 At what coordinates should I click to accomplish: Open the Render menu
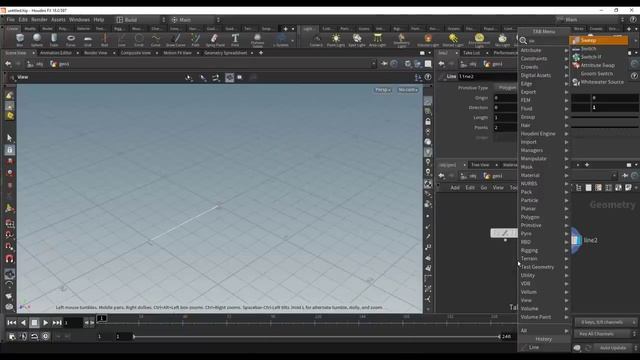click(x=40, y=20)
